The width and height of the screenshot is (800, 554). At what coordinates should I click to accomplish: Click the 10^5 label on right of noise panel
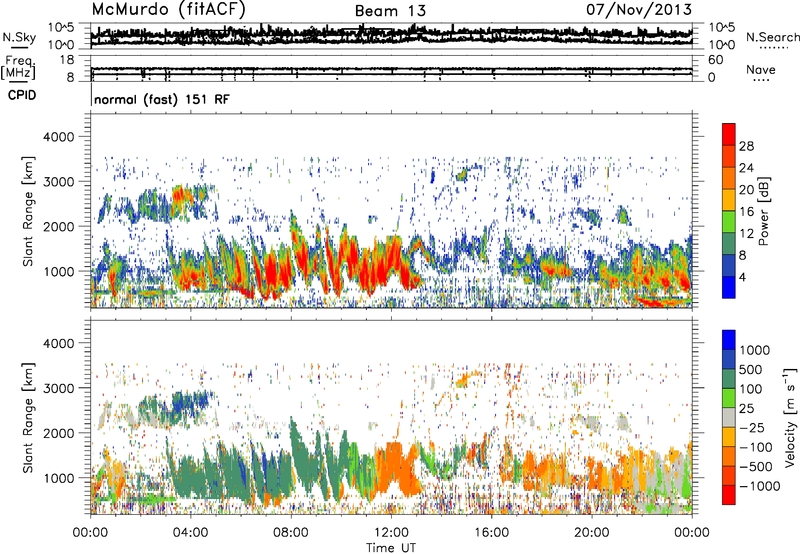pyautogui.click(x=721, y=27)
